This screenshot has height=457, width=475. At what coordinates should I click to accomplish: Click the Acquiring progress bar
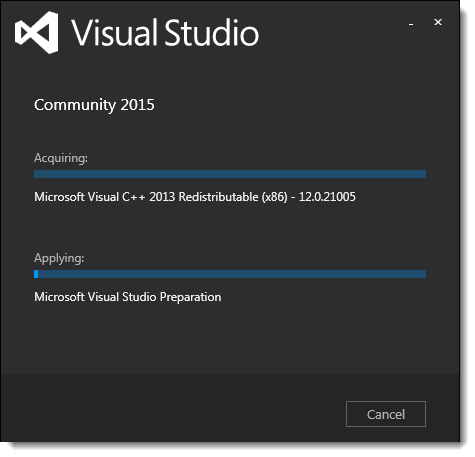pos(230,174)
